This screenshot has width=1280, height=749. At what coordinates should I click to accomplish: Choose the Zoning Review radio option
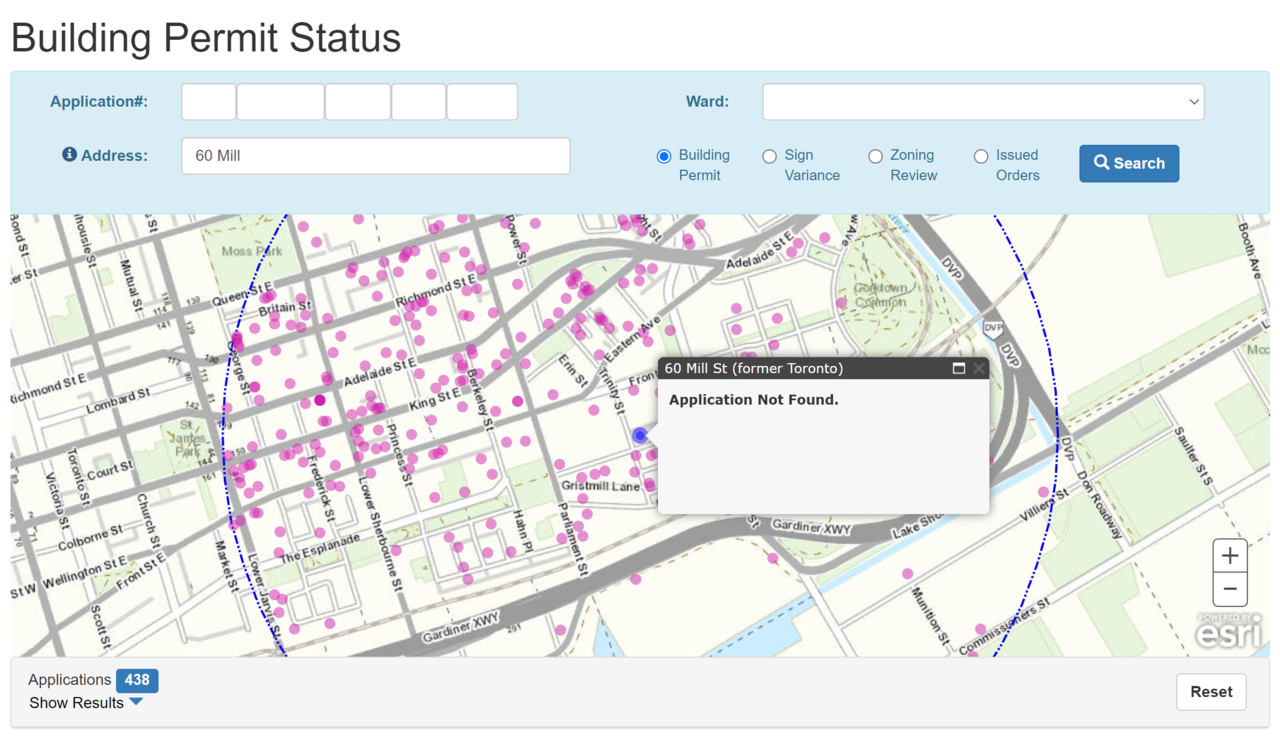pos(875,156)
